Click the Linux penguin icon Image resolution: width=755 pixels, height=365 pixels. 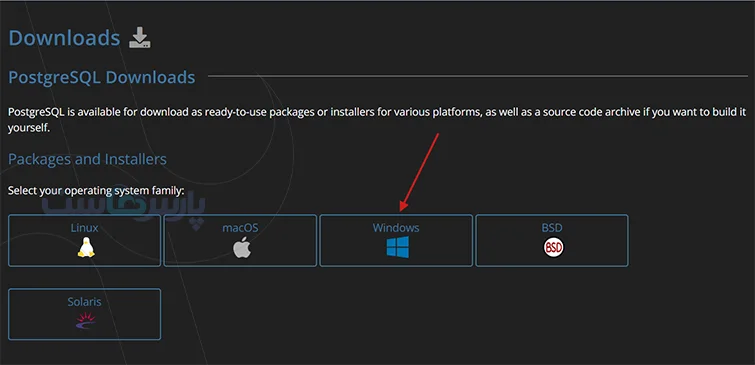85,247
